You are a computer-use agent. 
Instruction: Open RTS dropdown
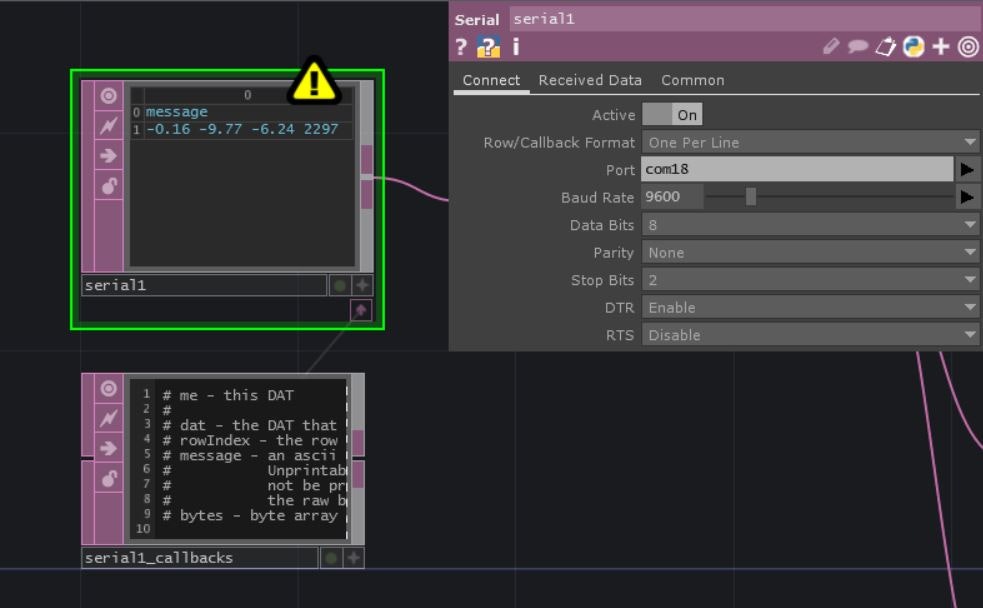pyautogui.click(x=810, y=335)
